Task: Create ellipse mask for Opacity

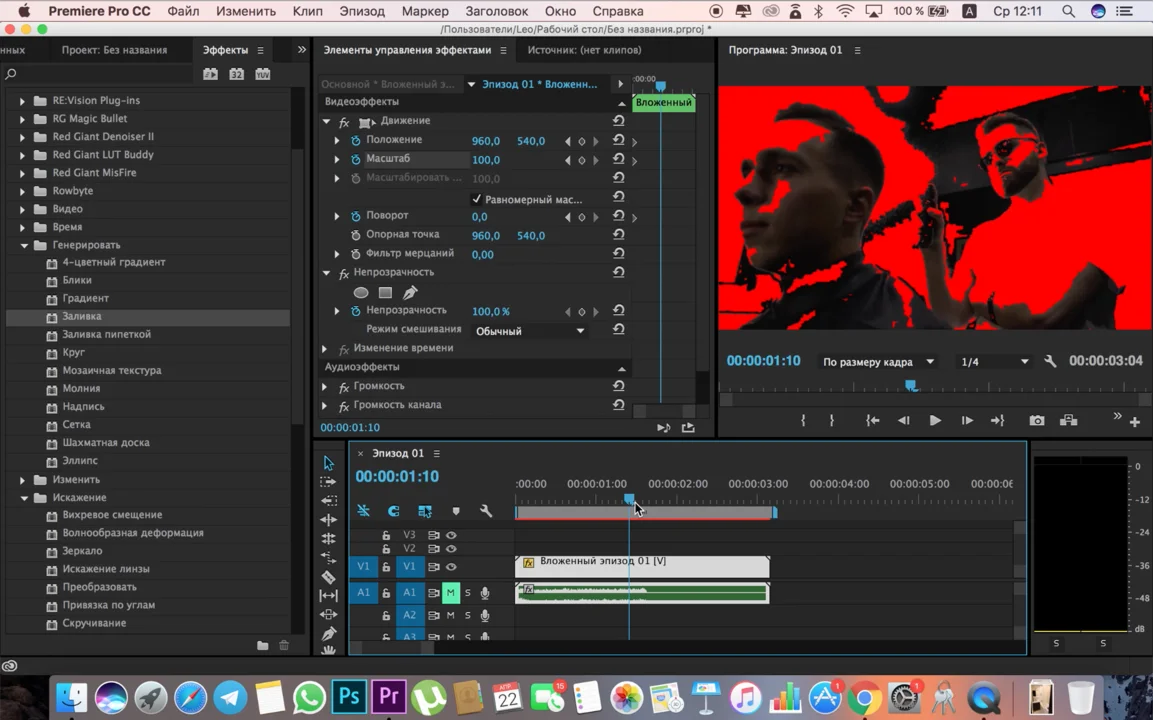Action: point(360,292)
